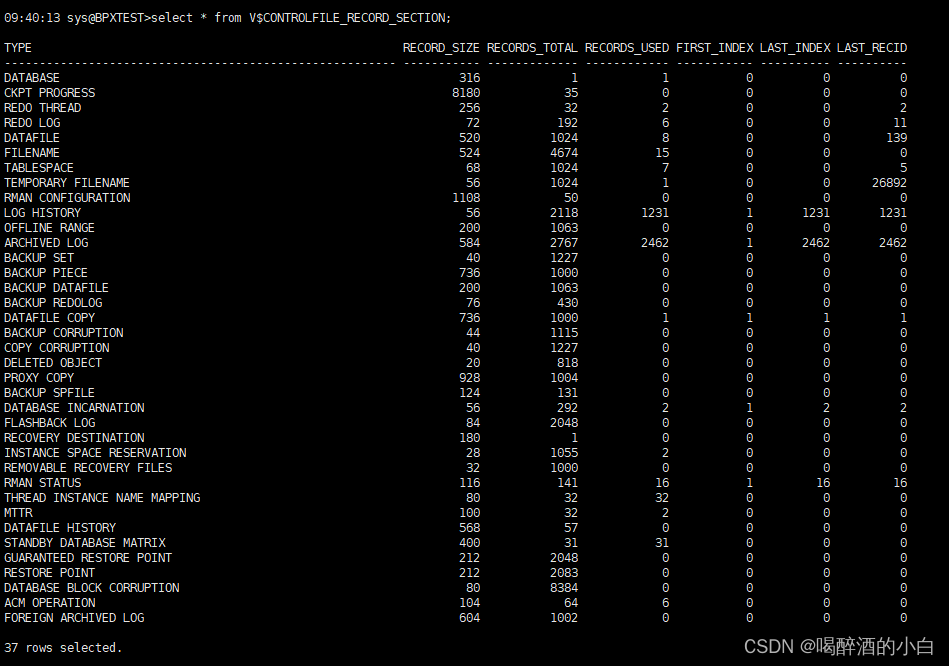Click the FILENAME row label
The height and width of the screenshot is (666, 949).
point(31,153)
